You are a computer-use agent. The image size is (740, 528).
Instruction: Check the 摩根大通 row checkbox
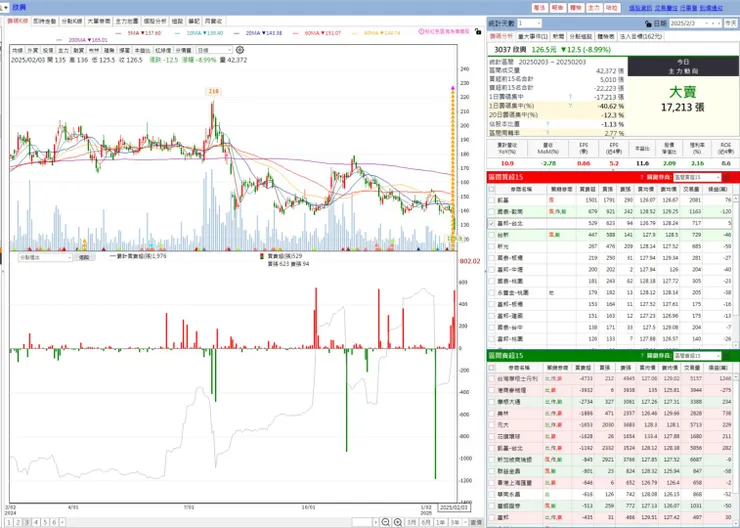(492, 402)
